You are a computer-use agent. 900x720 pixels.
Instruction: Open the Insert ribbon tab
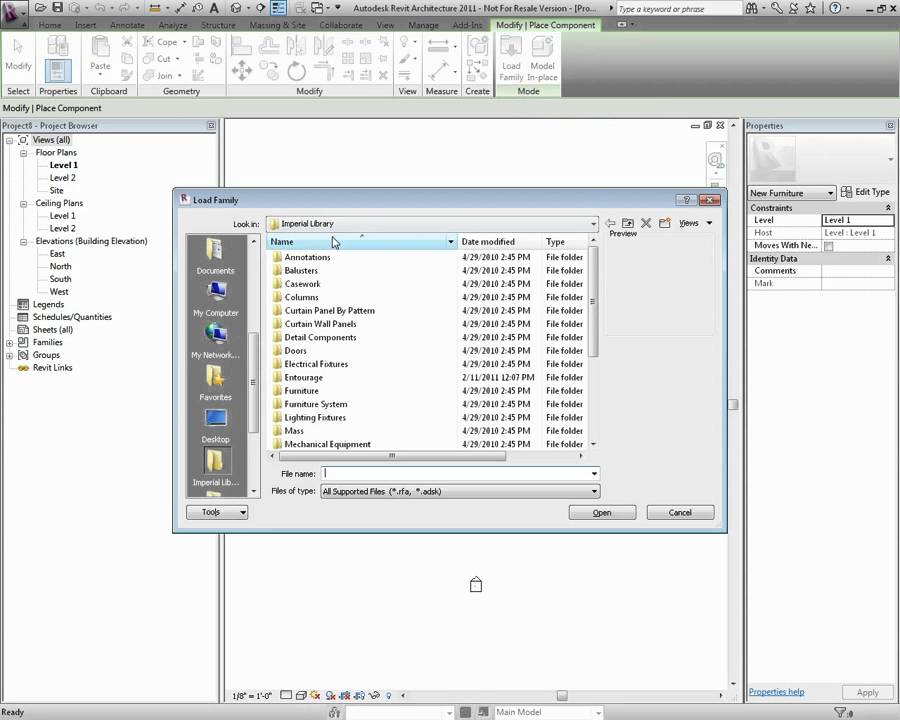tap(86, 25)
